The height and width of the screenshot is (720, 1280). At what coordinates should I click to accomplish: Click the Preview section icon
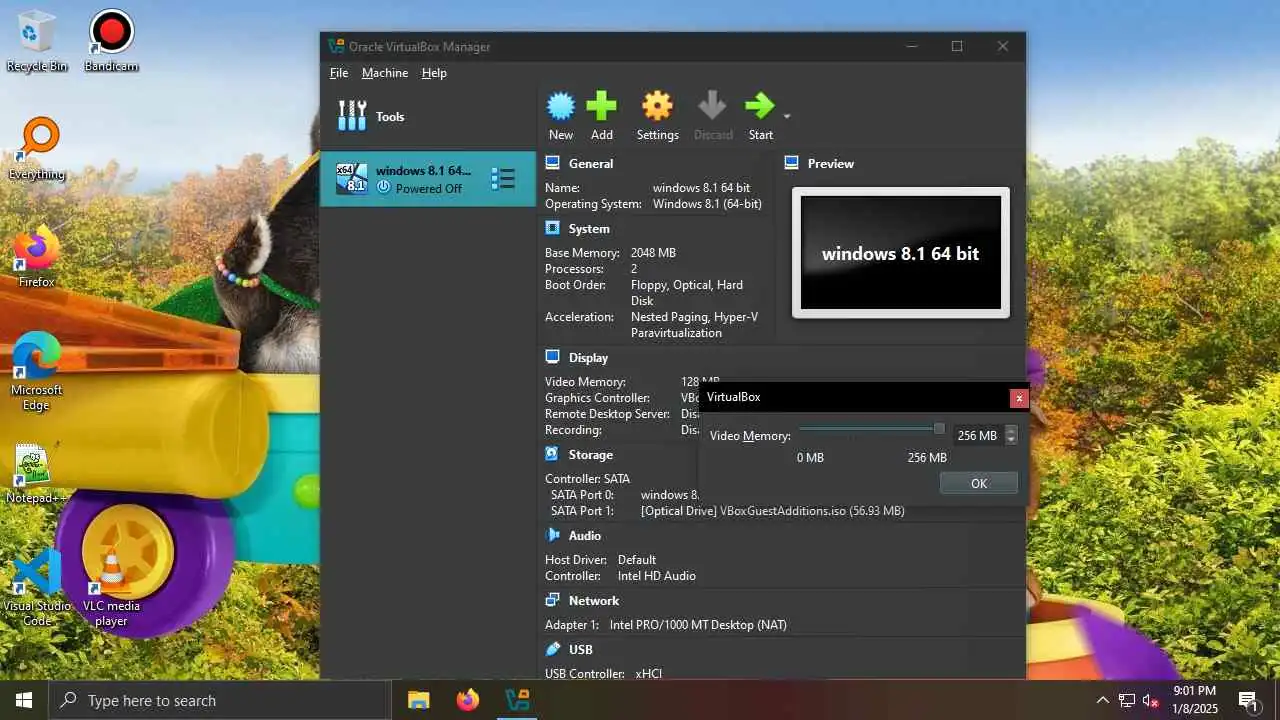(x=792, y=163)
